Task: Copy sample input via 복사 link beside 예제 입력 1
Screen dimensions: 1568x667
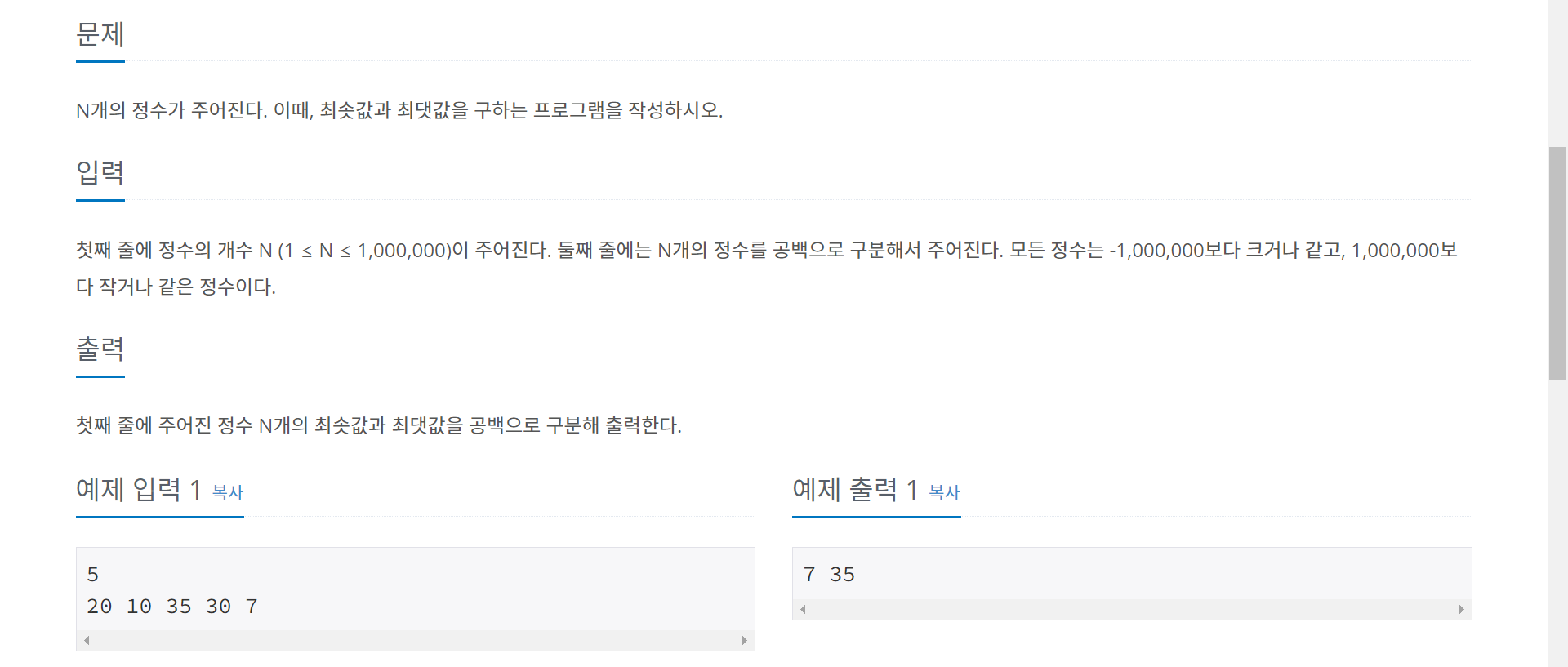Action: (x=228, y=492)
